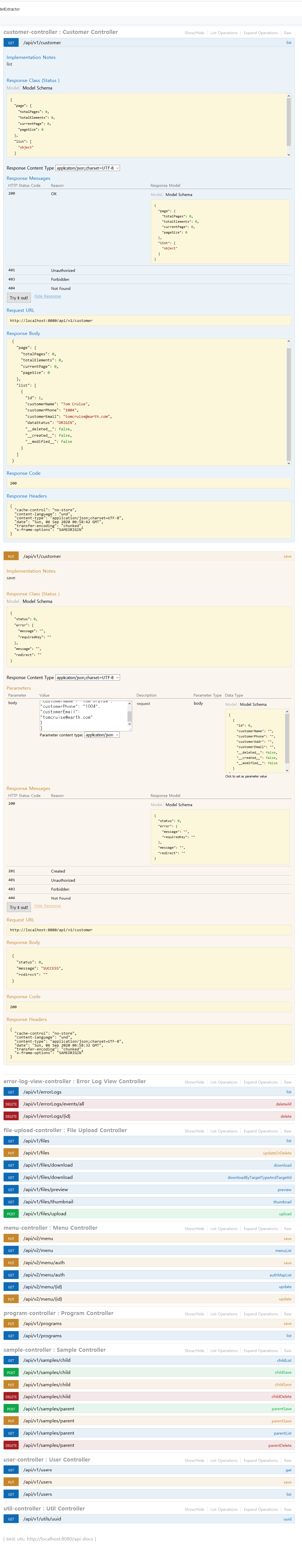
Task: Expand the /api/v1/files/thumbnail path
Action: pos(48,1202)
